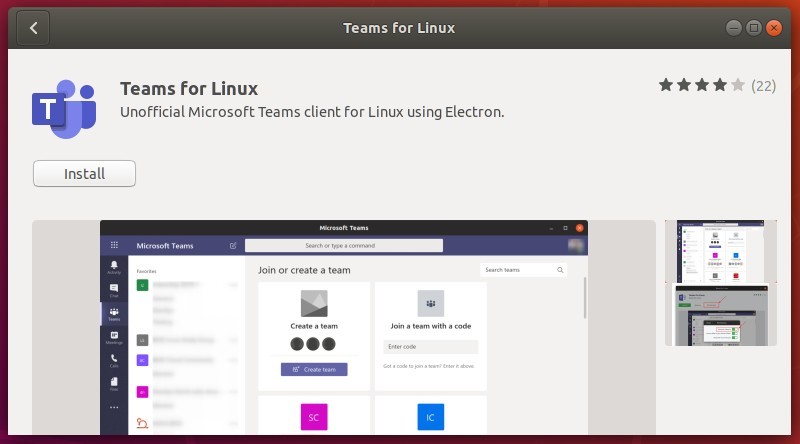Image resolution: width=800 pixels, height=444 pixels.
Task: Click the 'Teams for Linux' window title bar text
Action: [x=399, y=28]
